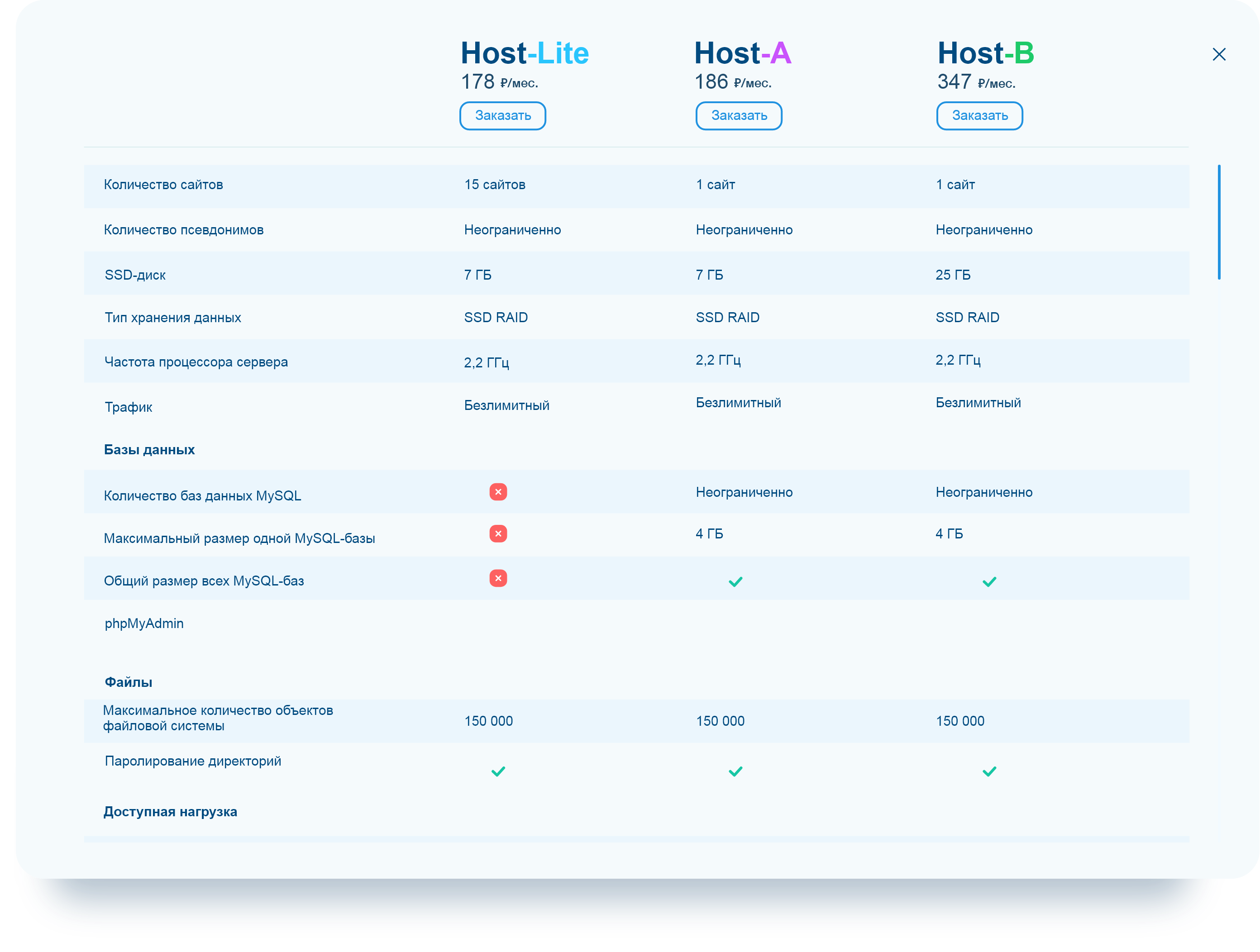Image resolution: width=1260 pixels, height=952 pixels.
Task: Expand the Базы данных section
Action: pos(149,449)
